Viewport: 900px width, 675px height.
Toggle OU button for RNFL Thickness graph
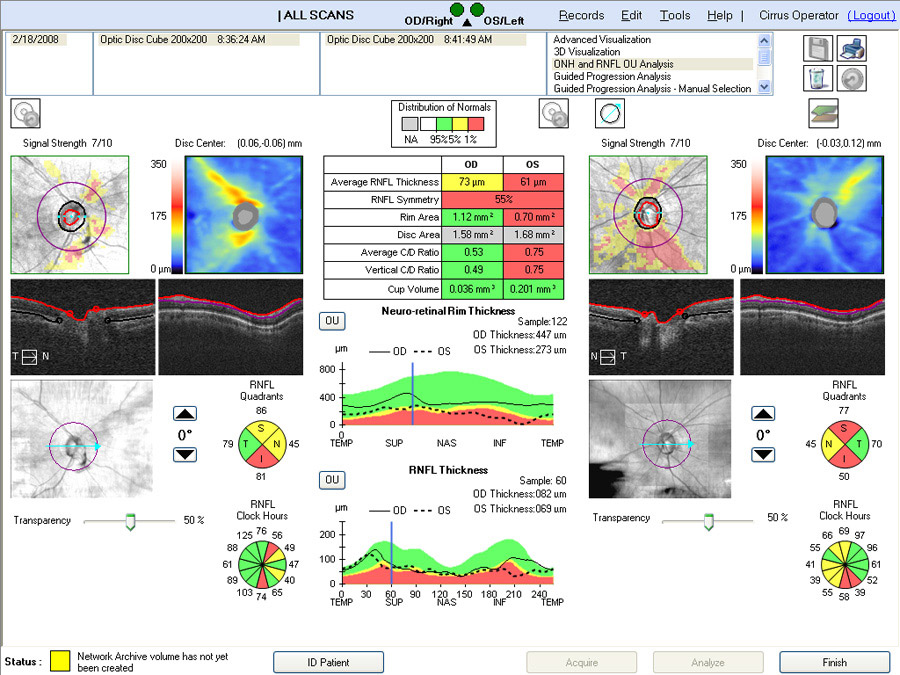click(x=332, y=480)
